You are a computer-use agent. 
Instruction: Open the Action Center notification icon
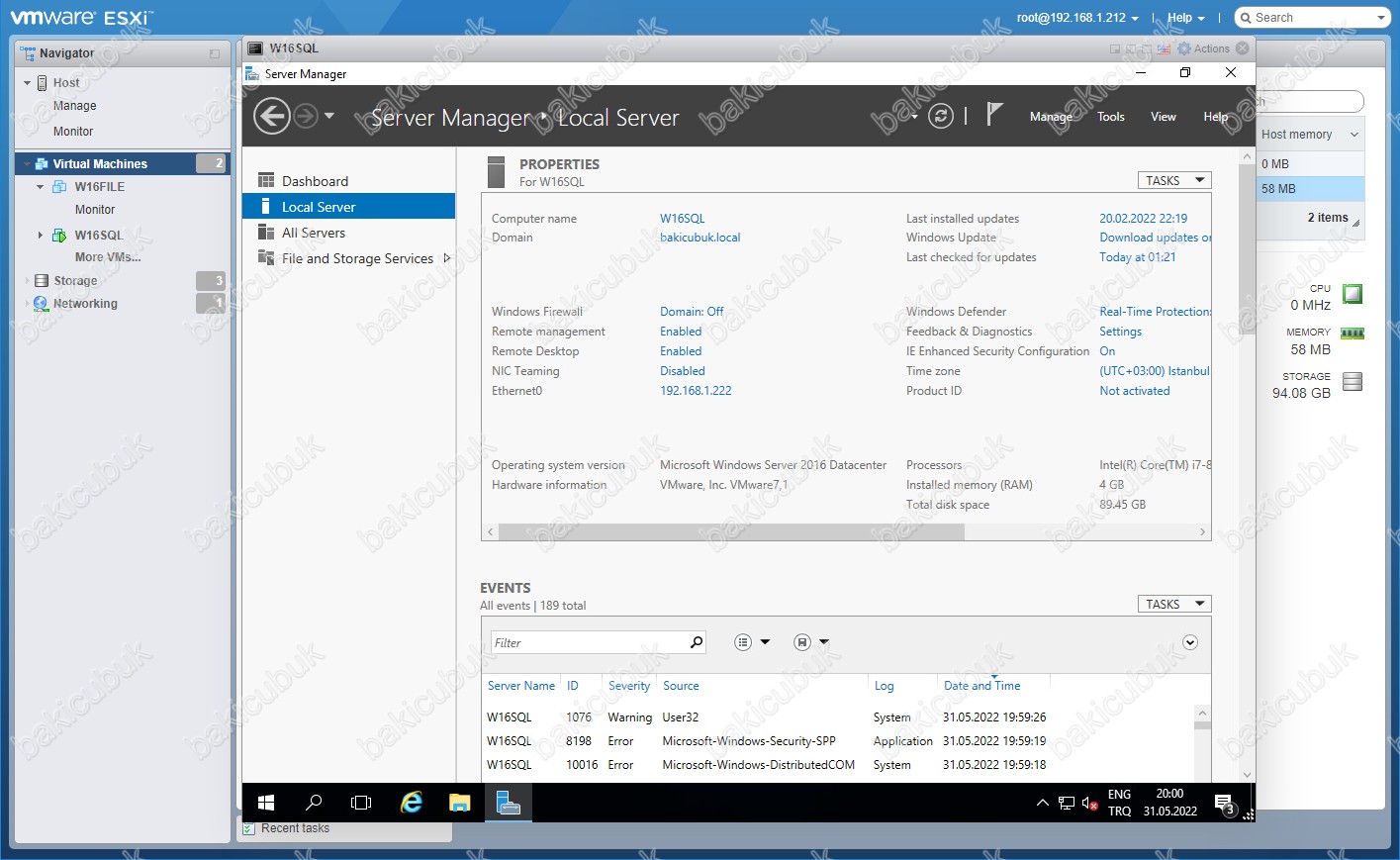click(1225, 804)
